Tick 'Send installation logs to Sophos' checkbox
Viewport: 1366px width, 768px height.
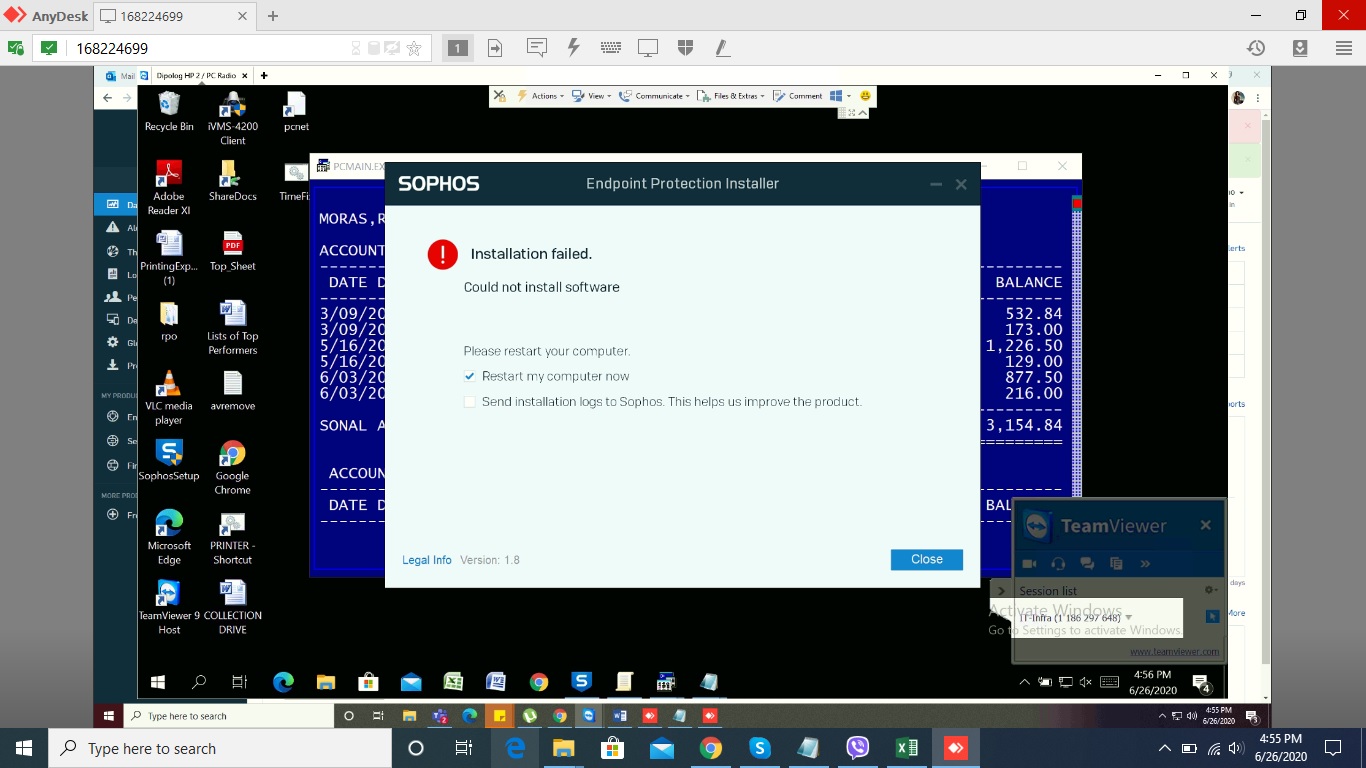470,402
